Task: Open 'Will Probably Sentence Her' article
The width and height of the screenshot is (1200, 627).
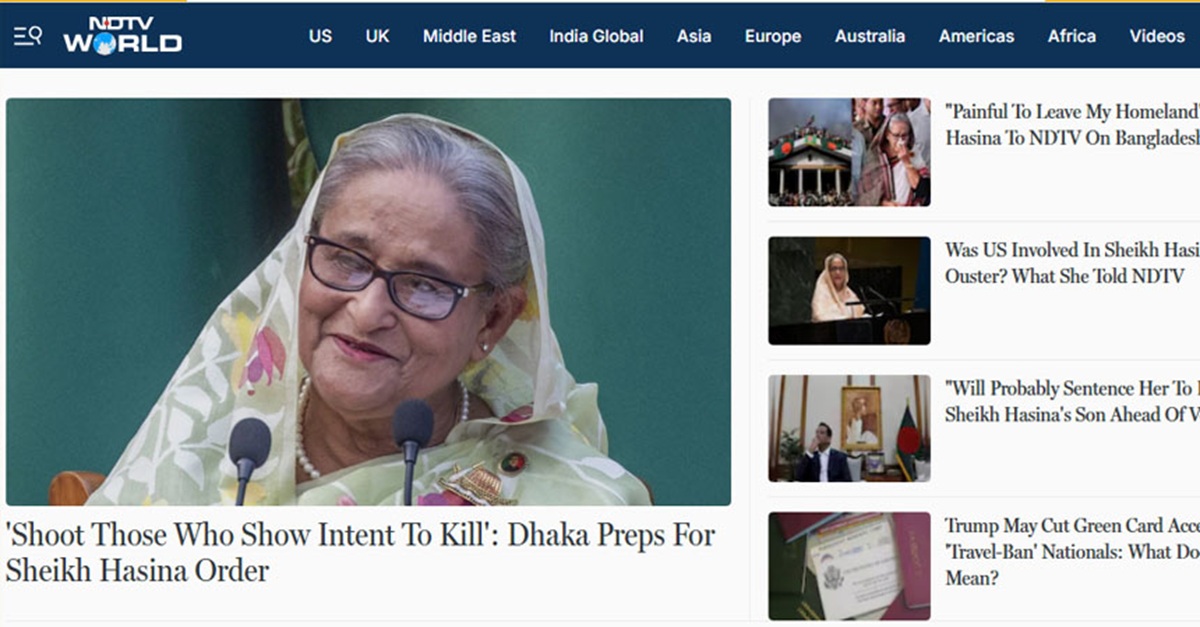Action: click(x=1072, y=401)
